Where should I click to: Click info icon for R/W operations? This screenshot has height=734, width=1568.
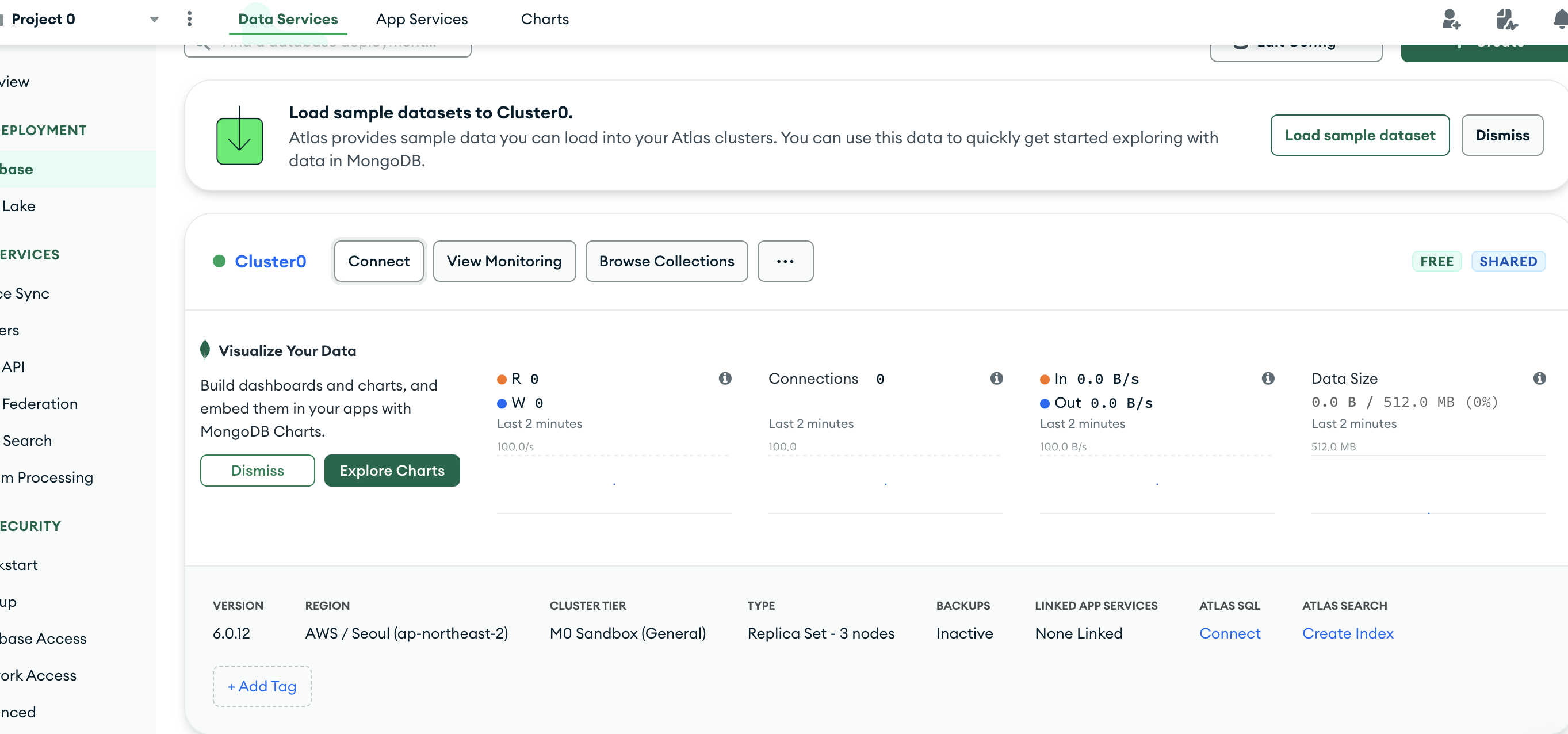(724, 378)
